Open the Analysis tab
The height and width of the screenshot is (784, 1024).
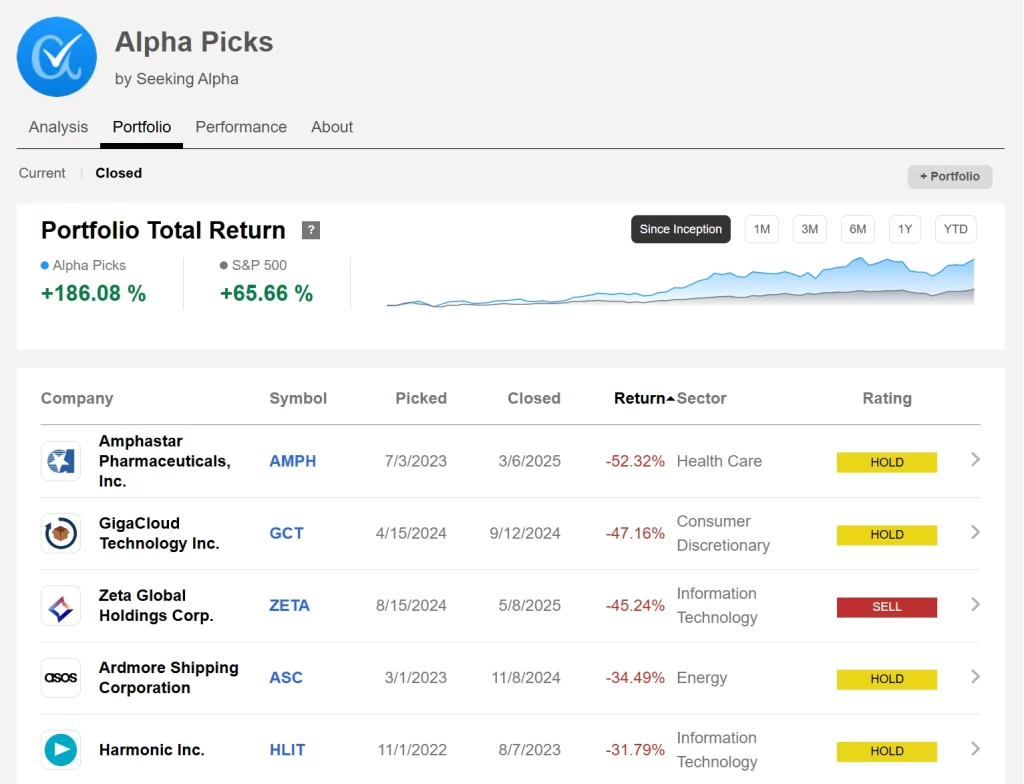[58, 127]
